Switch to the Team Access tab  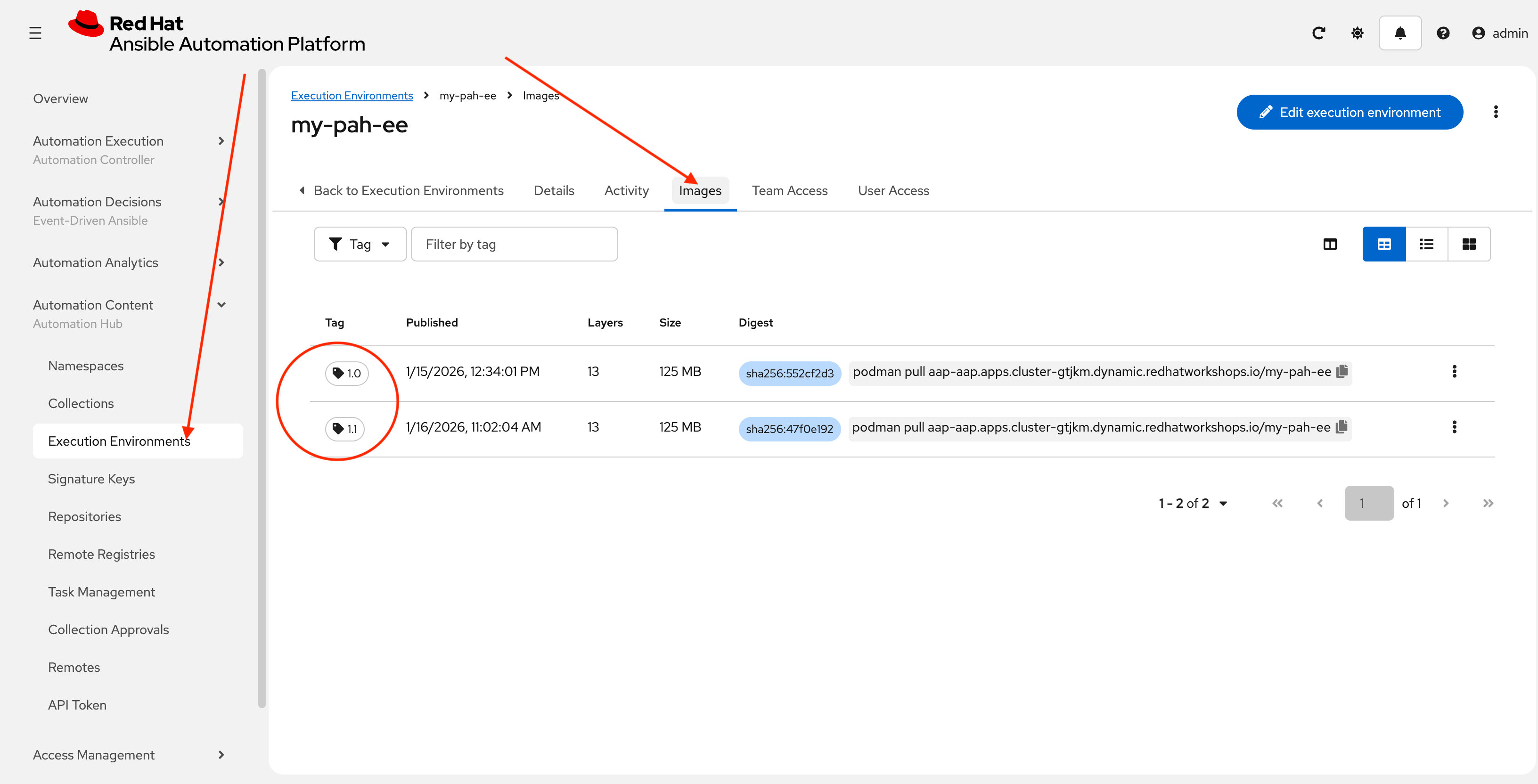tap(789, 190)
